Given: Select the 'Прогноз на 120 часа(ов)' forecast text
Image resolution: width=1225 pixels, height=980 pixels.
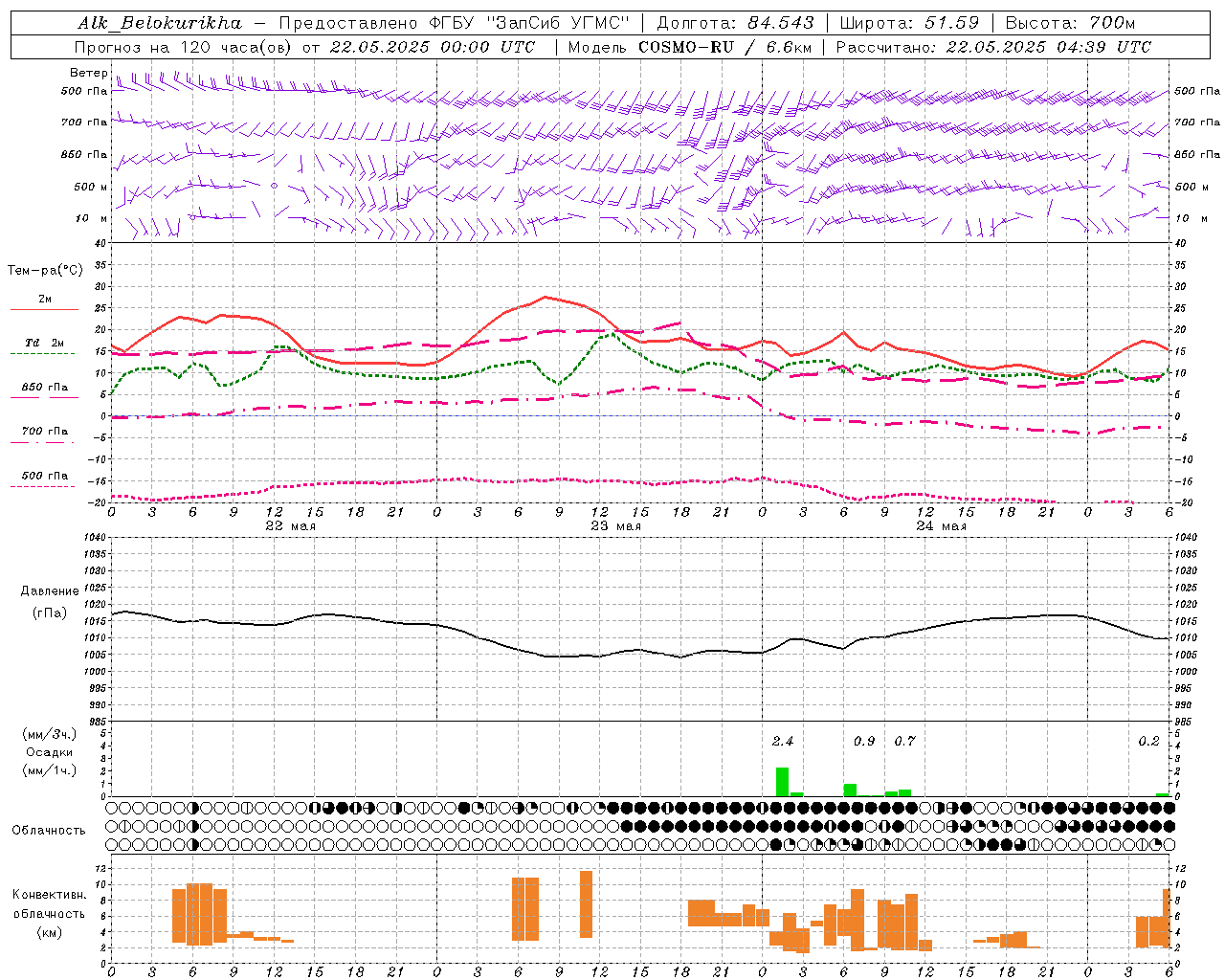Looking at the screenshot, I should [x=184, y=47].
